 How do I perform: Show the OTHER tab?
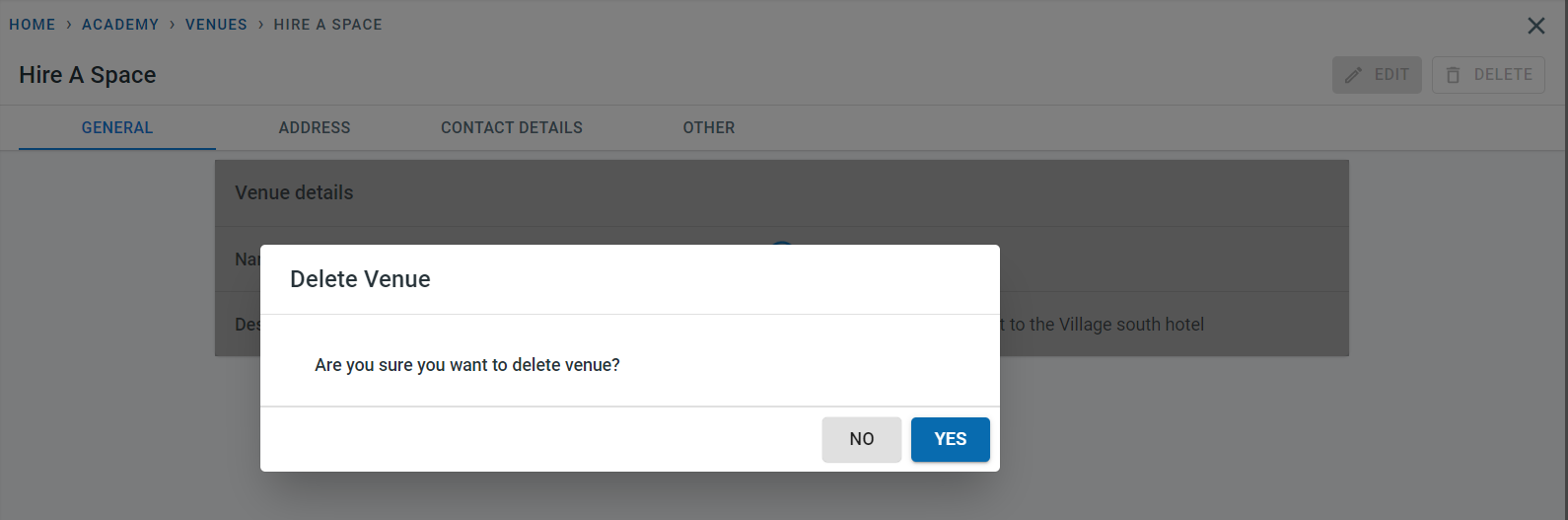coord(709,128)
